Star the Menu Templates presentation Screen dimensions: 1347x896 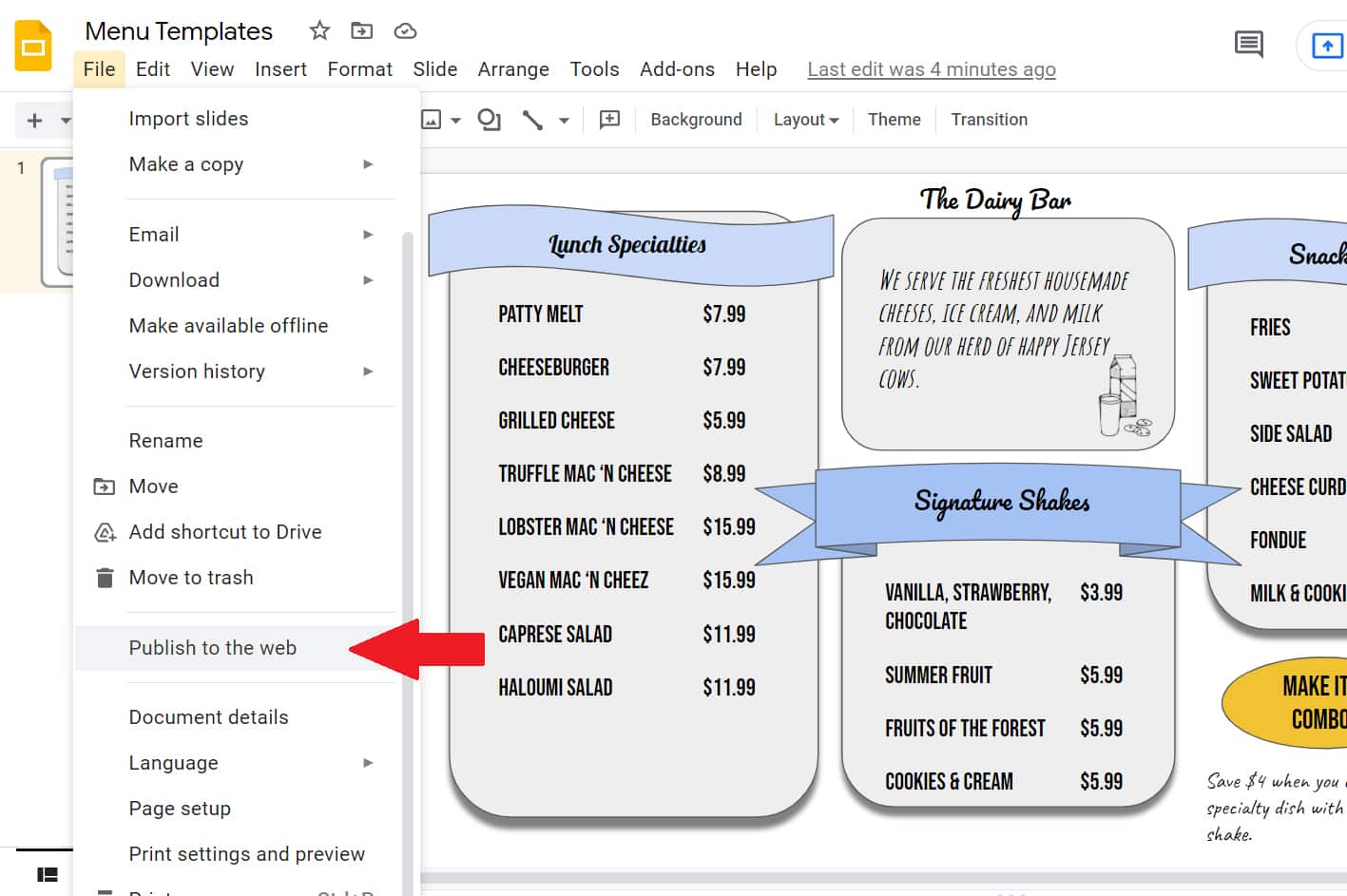click(x=319, y=30)
